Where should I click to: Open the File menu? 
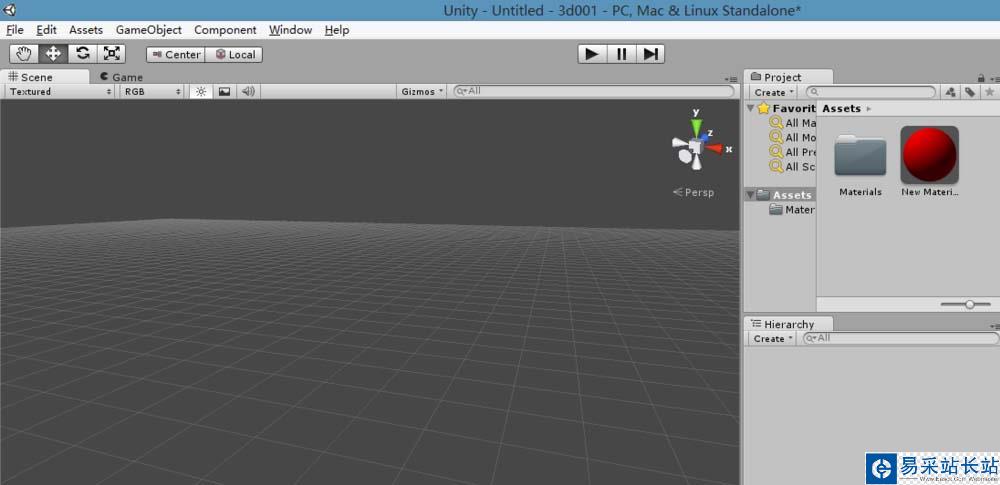click(x=15, y=30)
